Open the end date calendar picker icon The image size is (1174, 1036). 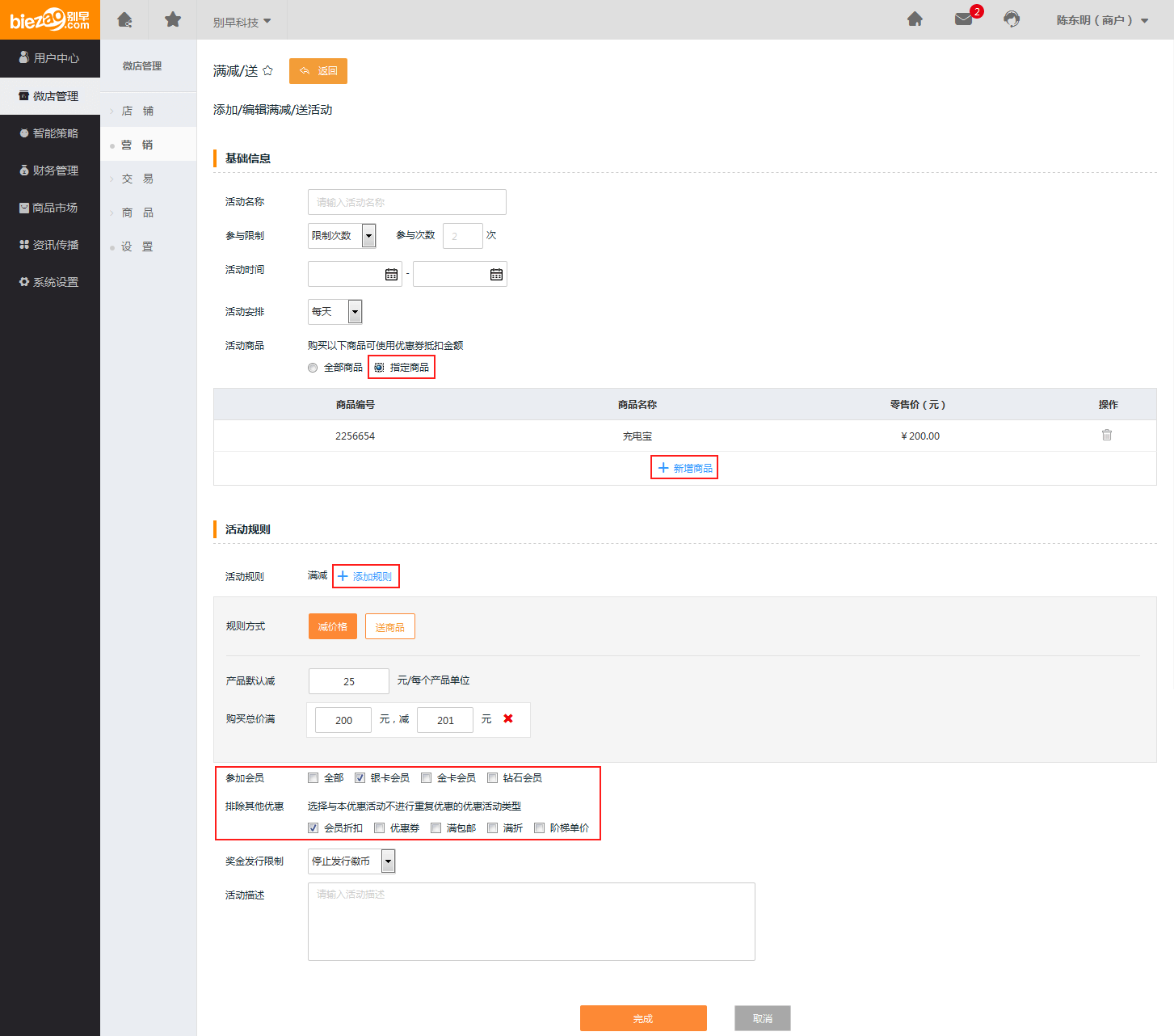496,275
